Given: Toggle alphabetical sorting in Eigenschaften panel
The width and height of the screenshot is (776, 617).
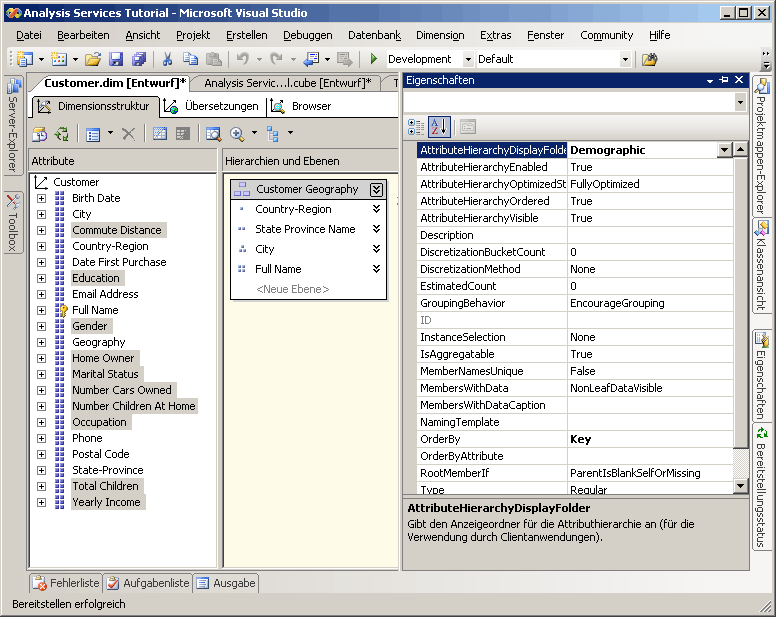Looking at the screenshot, I should pyautogui.click(x=439, y=127).
